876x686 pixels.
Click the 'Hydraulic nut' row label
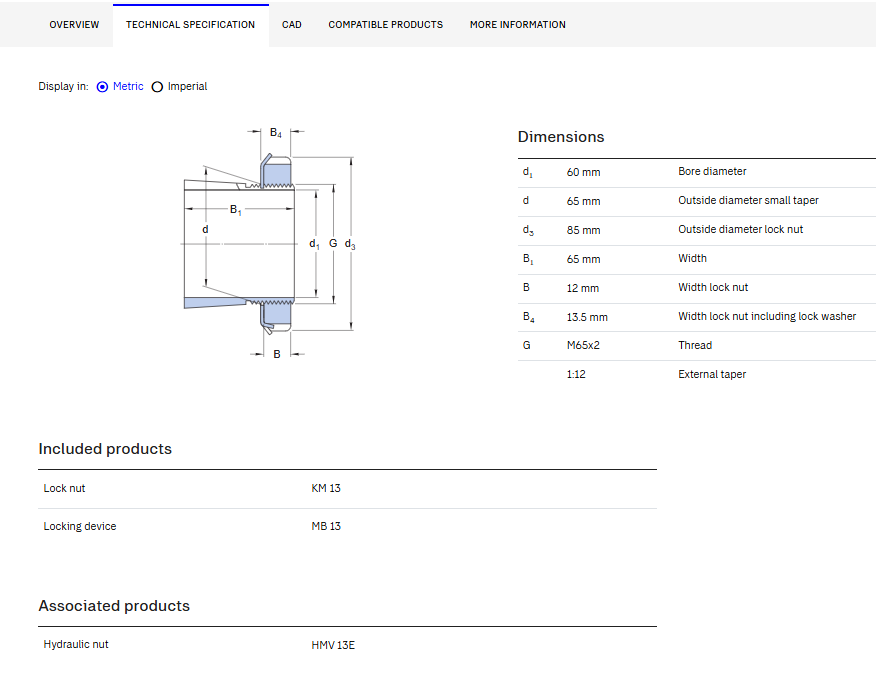[x=76, y=644]
